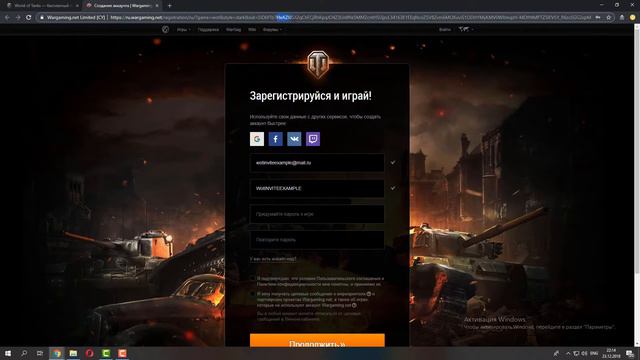Click the taskbar clock and date
Image resolution: width=640 pixels, height=360 pixels.
coord(611,353)
